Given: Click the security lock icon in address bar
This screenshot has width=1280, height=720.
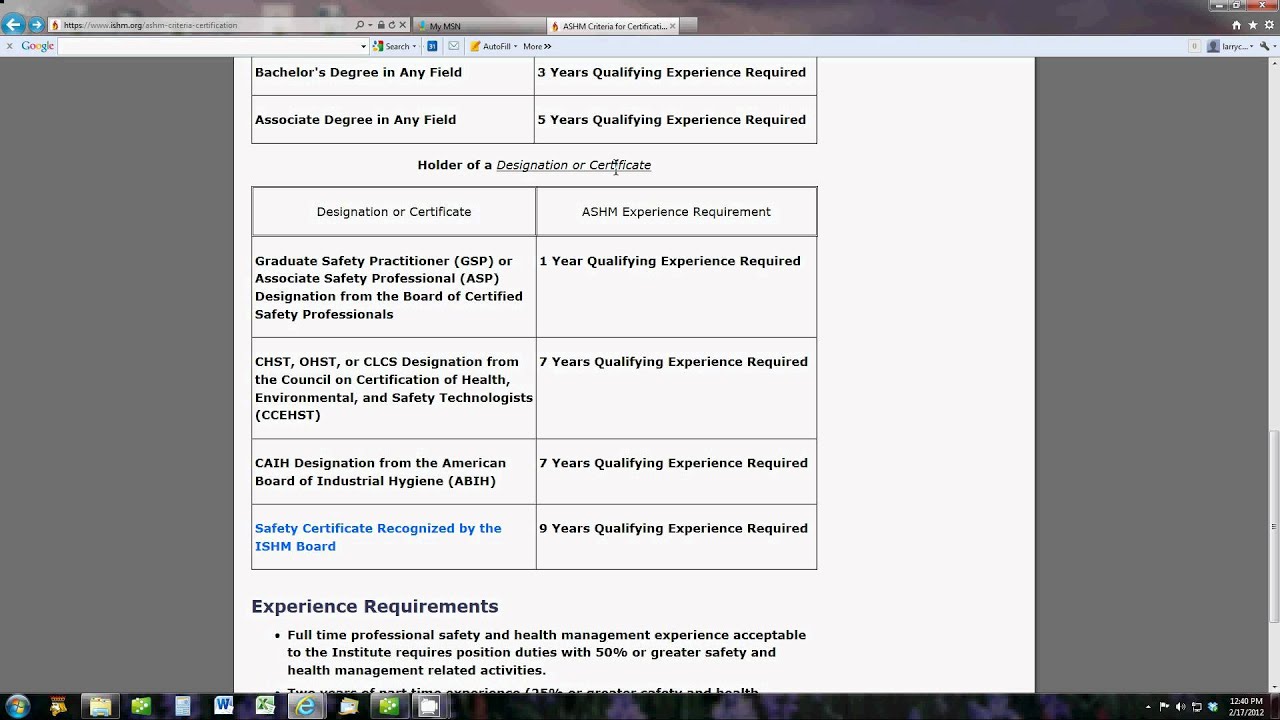Looking at the screenshot, I should pos(381,25).
